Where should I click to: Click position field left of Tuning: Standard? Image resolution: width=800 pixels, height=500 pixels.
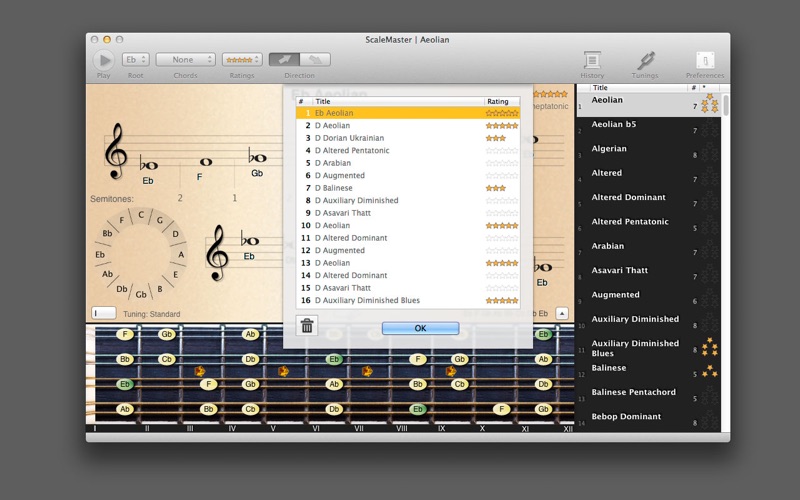click(x=104, y=313)
